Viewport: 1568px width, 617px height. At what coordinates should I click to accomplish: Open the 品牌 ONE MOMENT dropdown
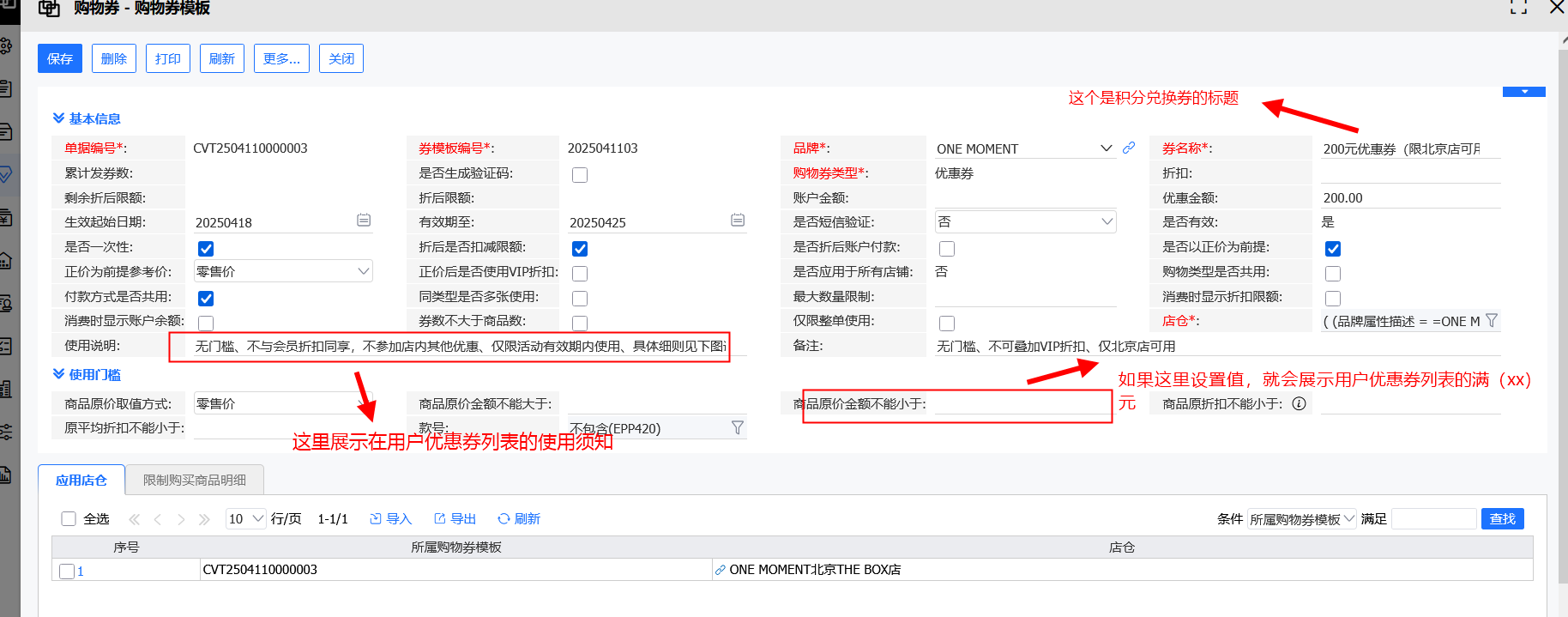pyautogui.click(x=1107, y=148)
